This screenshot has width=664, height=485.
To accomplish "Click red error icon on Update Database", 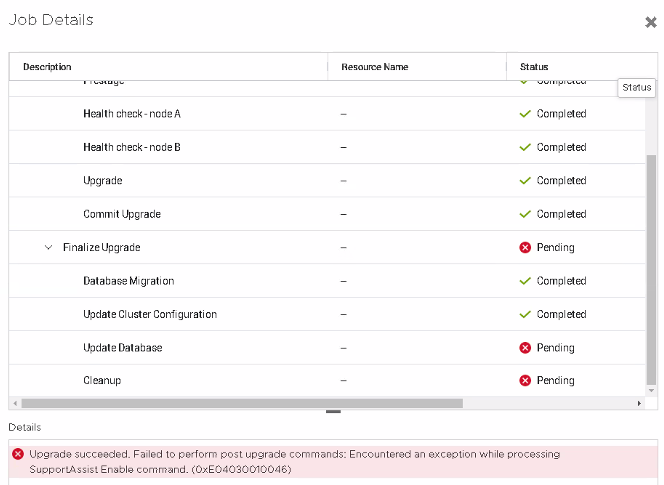I will [525, 348].
